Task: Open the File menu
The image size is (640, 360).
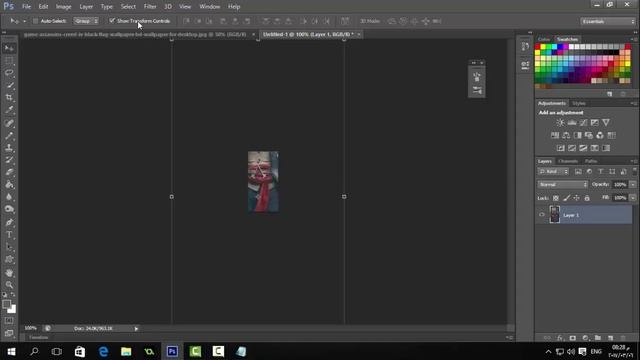Action: tap(27, 7)
